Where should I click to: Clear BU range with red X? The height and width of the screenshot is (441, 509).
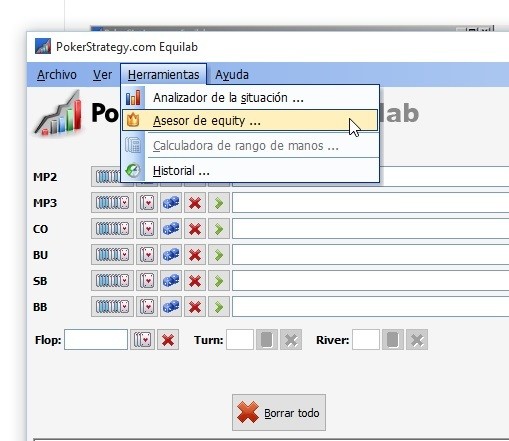pyautogui.click(x=195, y=254)
